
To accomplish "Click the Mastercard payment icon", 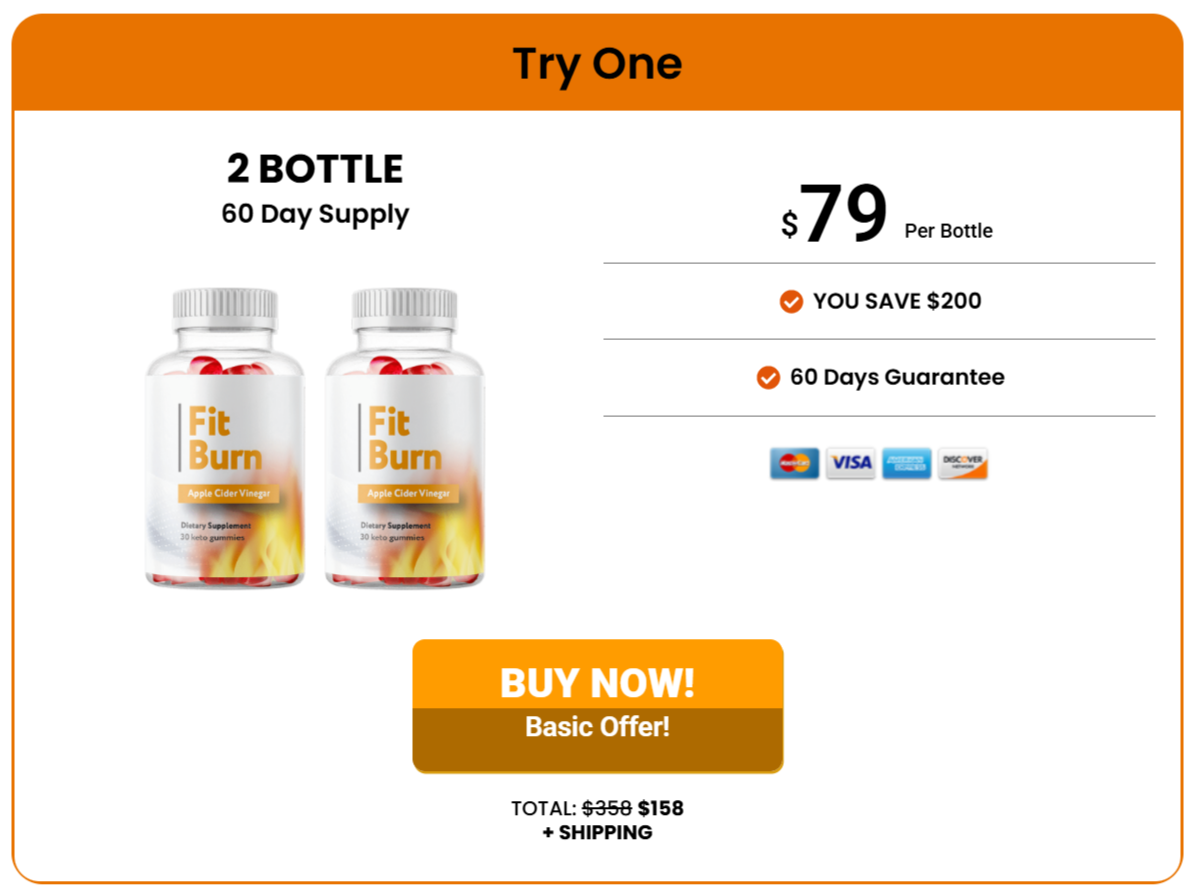I will 794,463.
